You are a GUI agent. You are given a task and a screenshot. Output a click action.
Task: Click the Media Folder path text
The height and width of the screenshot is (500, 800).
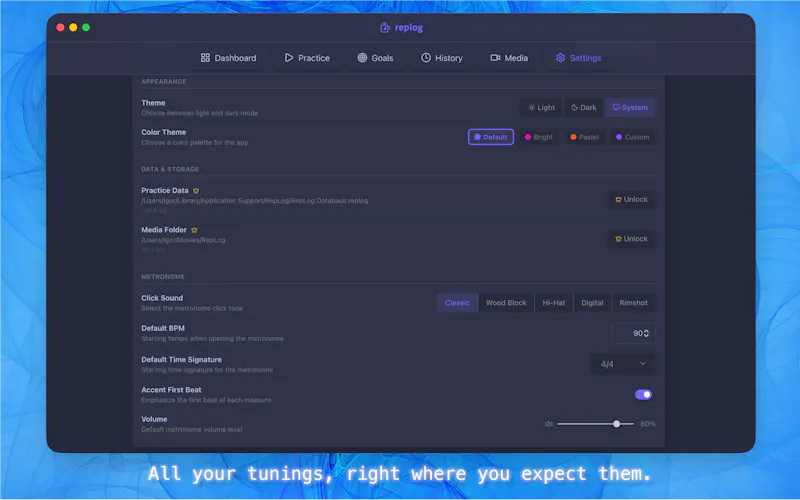[x=183, y=240]
